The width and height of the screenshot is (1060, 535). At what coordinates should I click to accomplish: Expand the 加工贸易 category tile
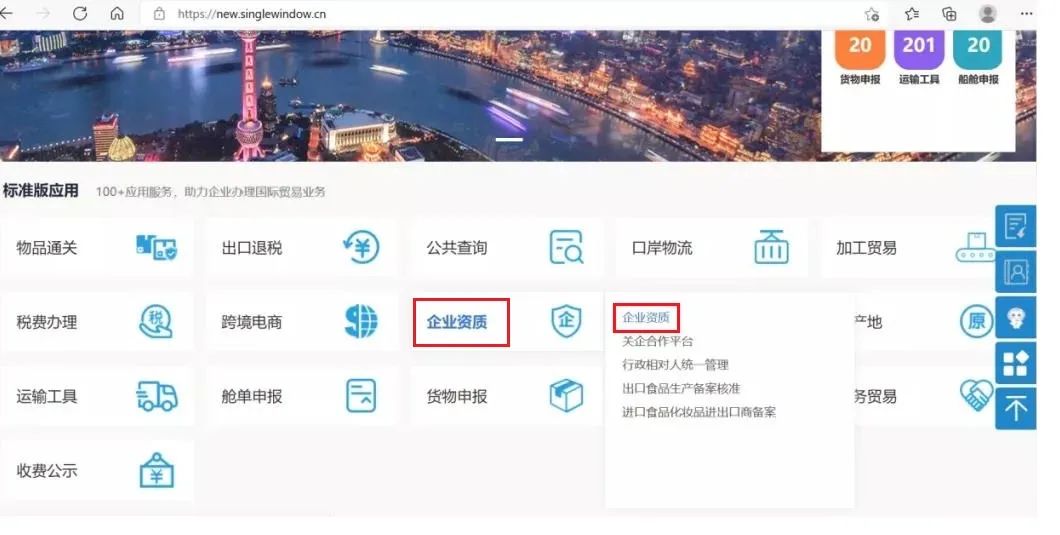866,248
